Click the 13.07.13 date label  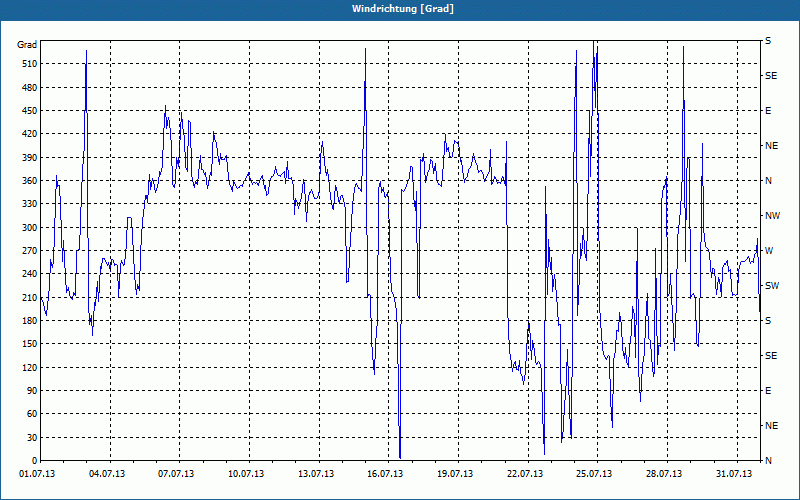point(316,474)
